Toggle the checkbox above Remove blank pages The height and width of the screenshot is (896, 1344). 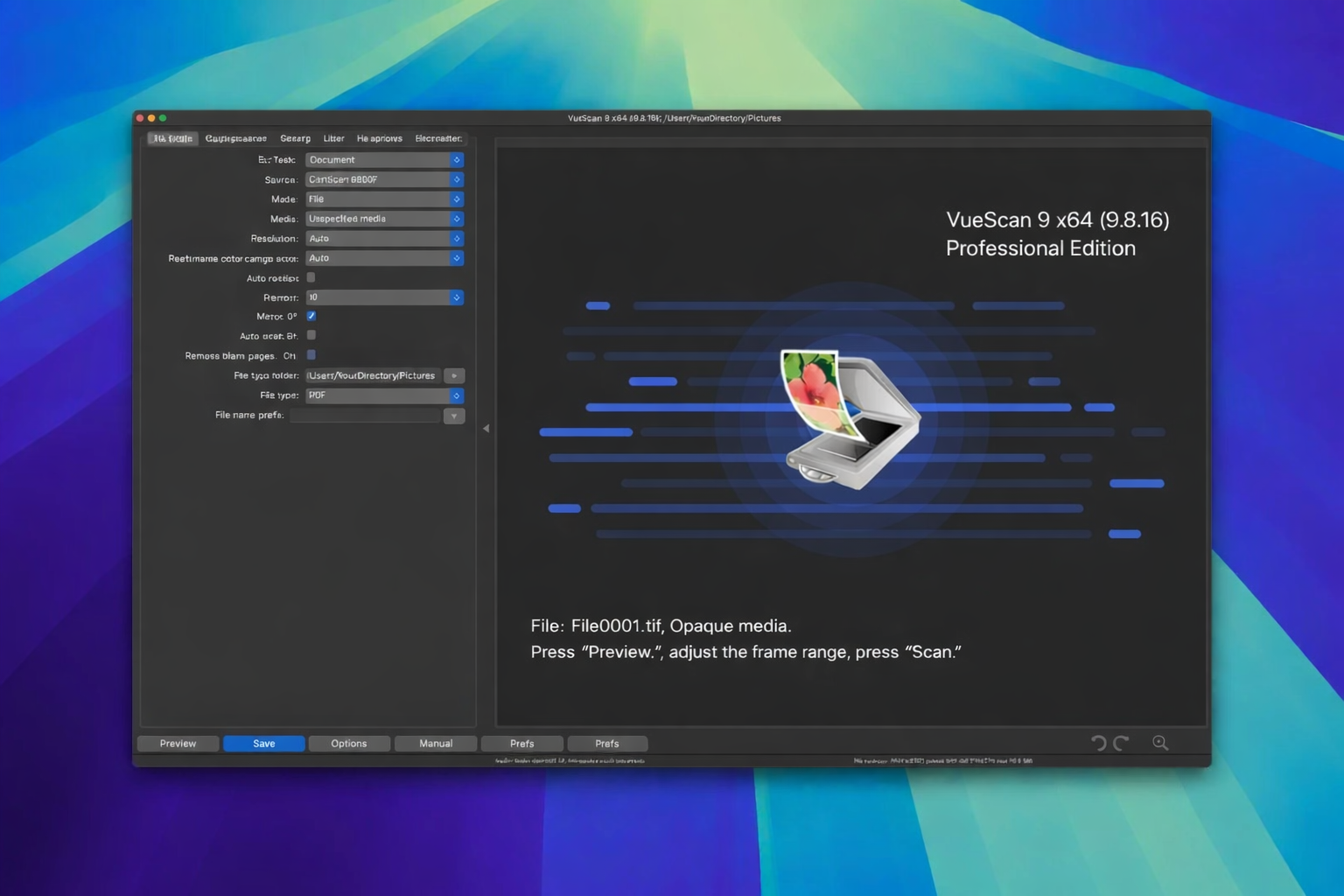311,335
